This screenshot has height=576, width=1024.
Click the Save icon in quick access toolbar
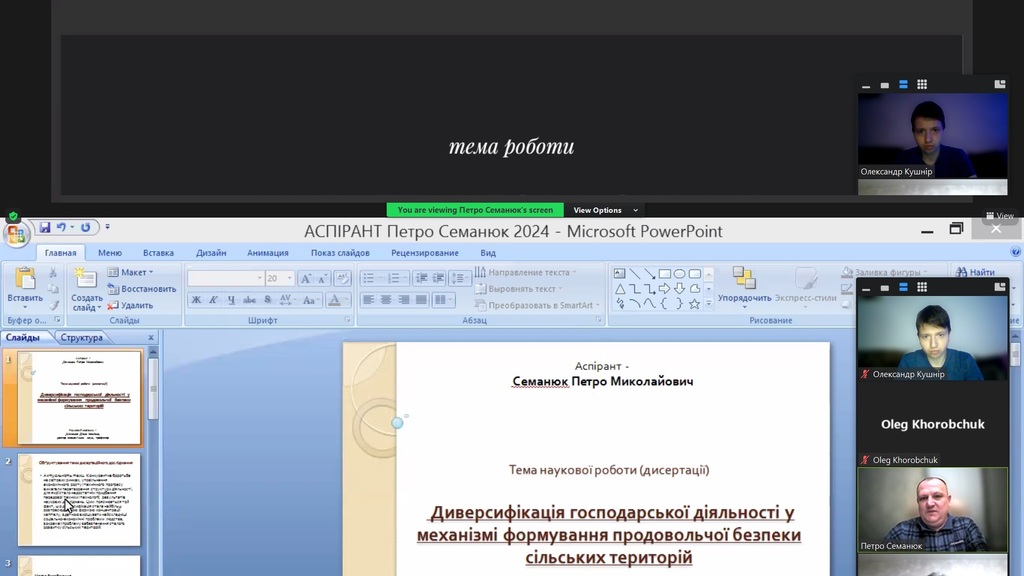pos(45,228)
